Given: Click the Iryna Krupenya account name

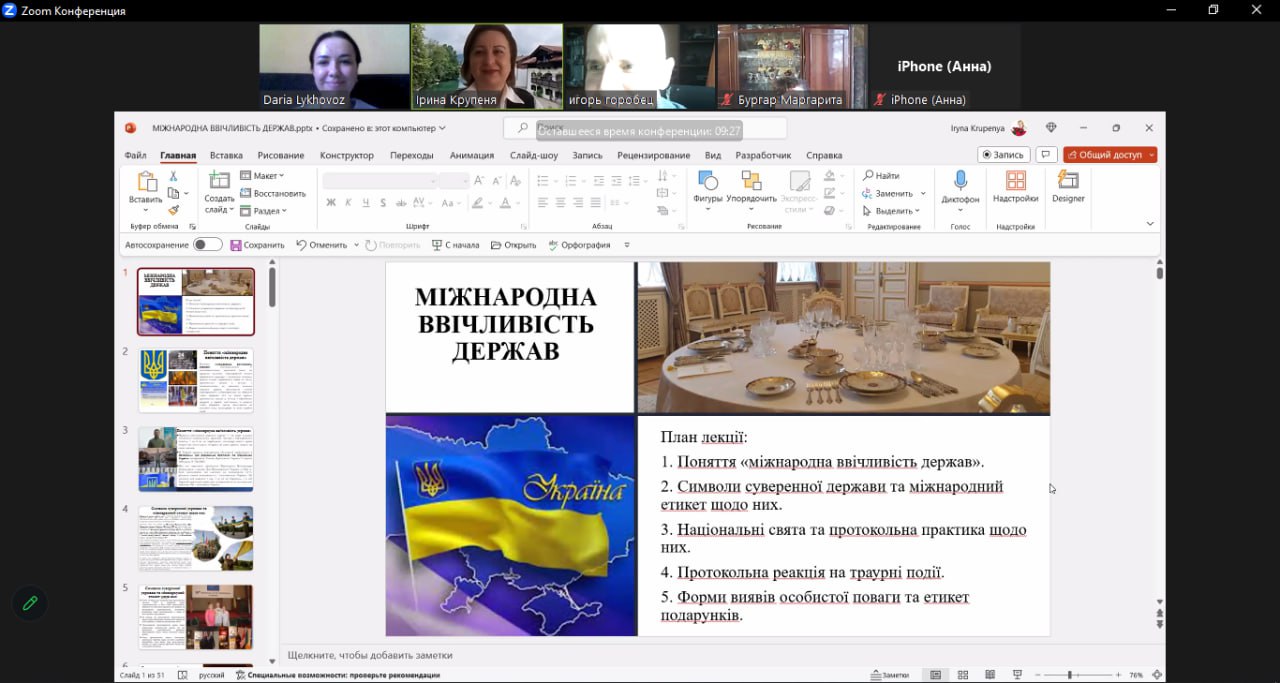Looking at the screenshot, I should (978, 128).
